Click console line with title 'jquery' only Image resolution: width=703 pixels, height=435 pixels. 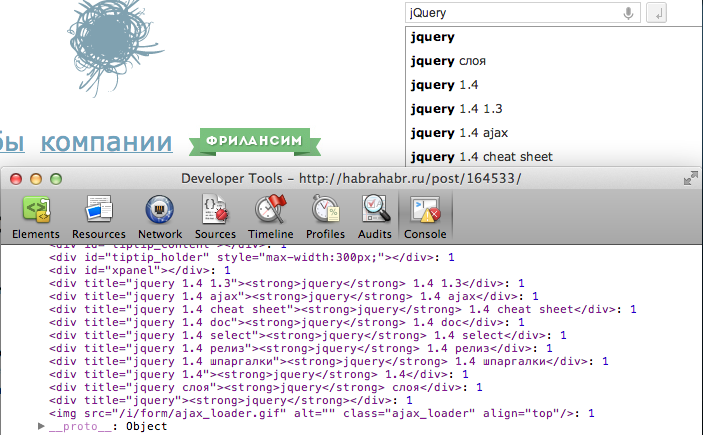(230, 400)
